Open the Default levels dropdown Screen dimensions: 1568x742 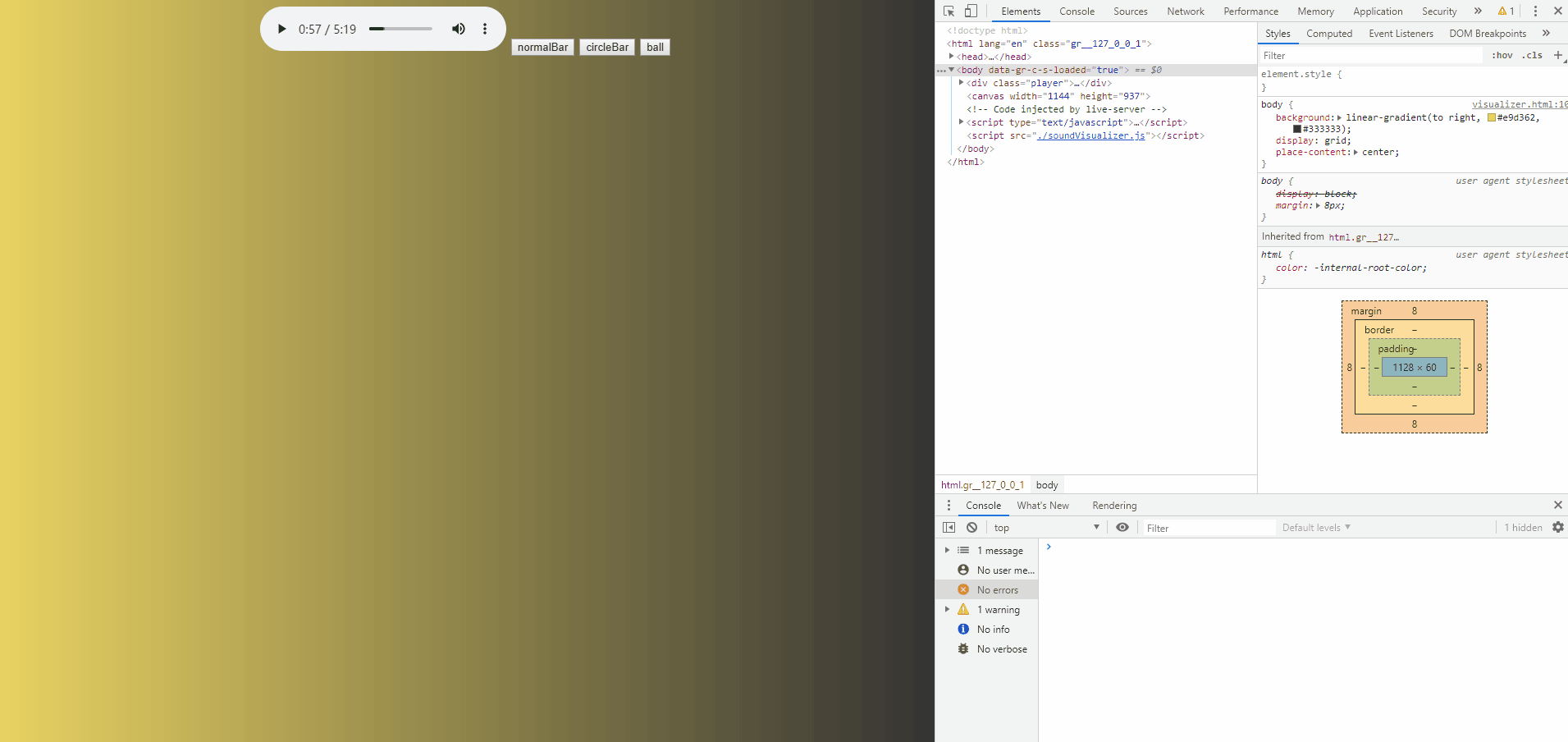(x=1316, y=528)
